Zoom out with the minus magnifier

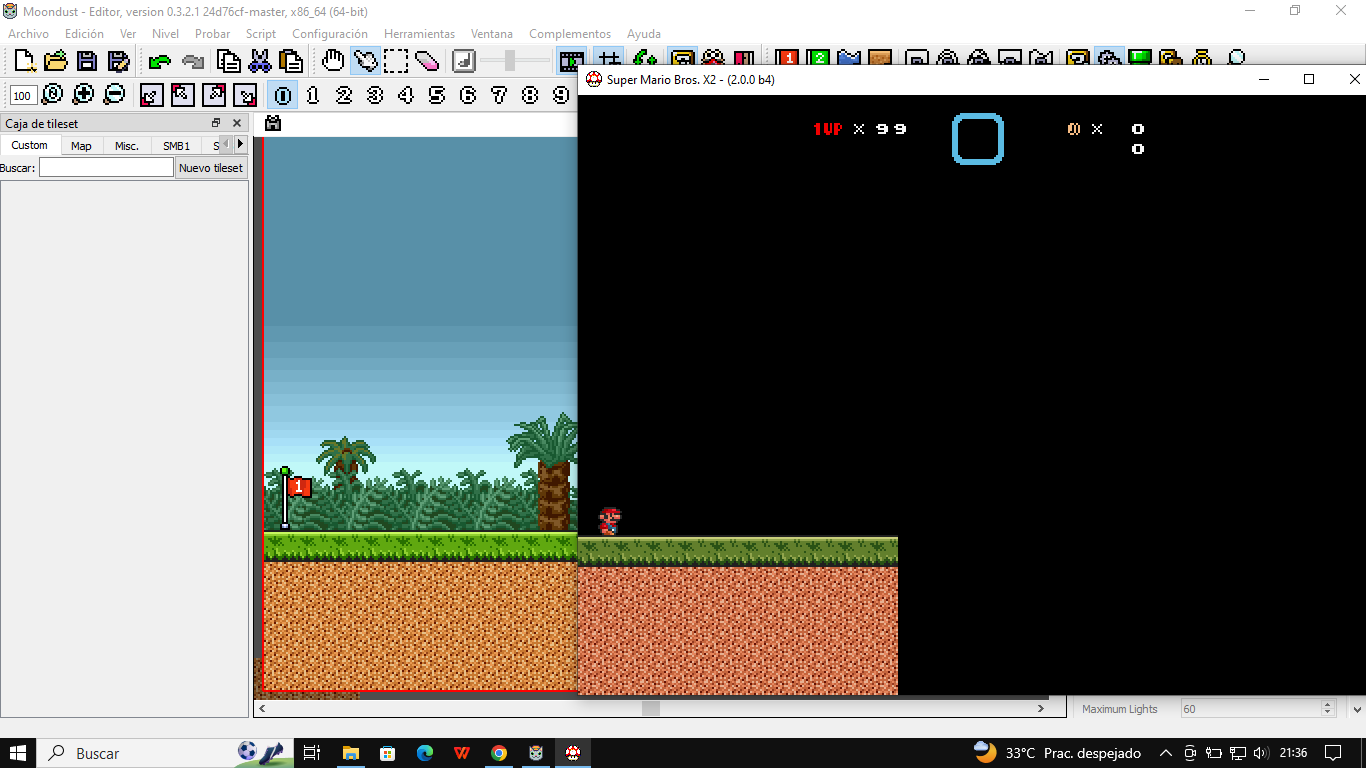[114, 95]
